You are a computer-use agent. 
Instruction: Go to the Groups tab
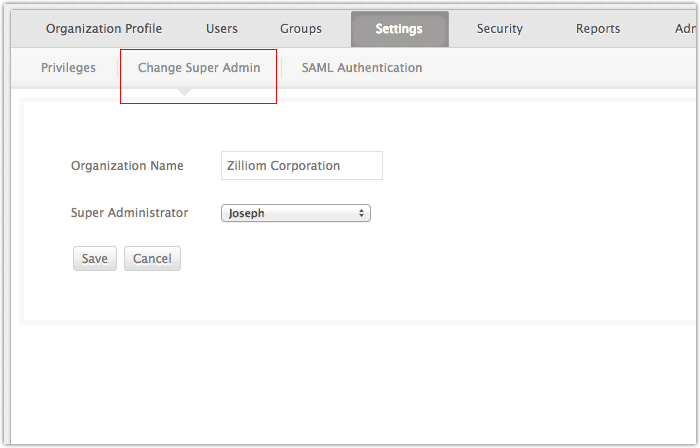click(300, 29)
